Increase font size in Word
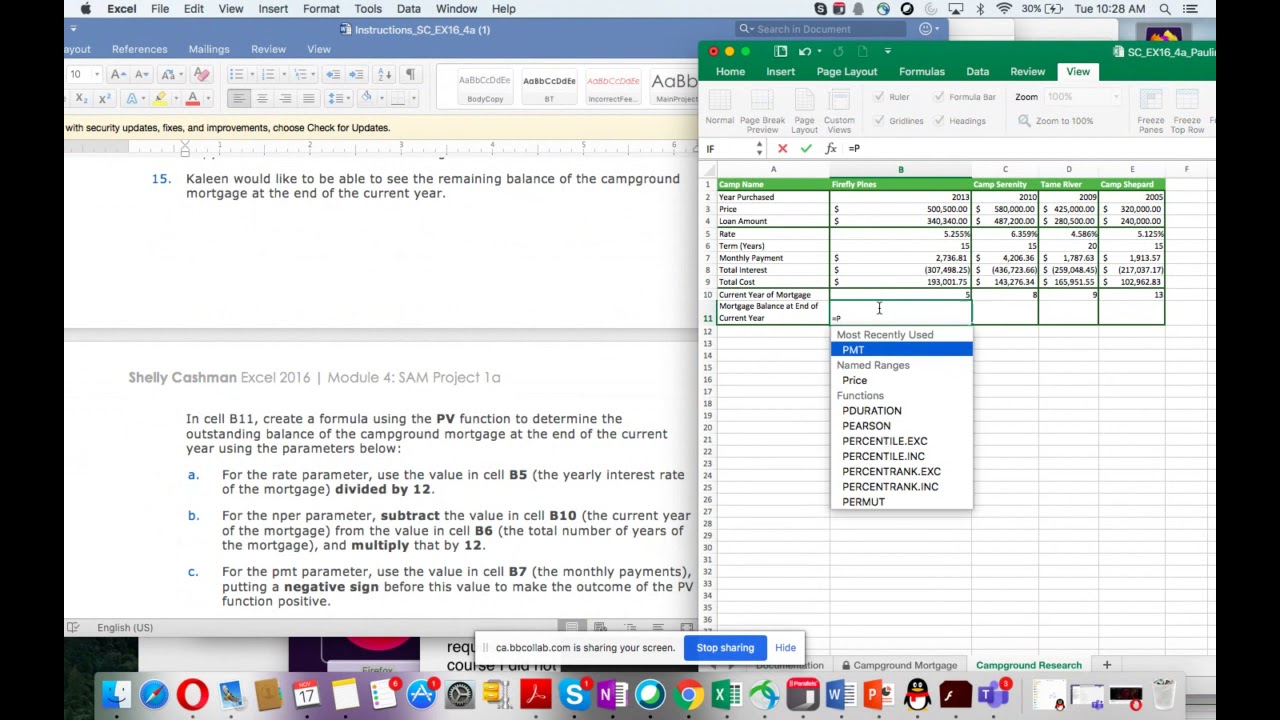 (x=118, y=75)
